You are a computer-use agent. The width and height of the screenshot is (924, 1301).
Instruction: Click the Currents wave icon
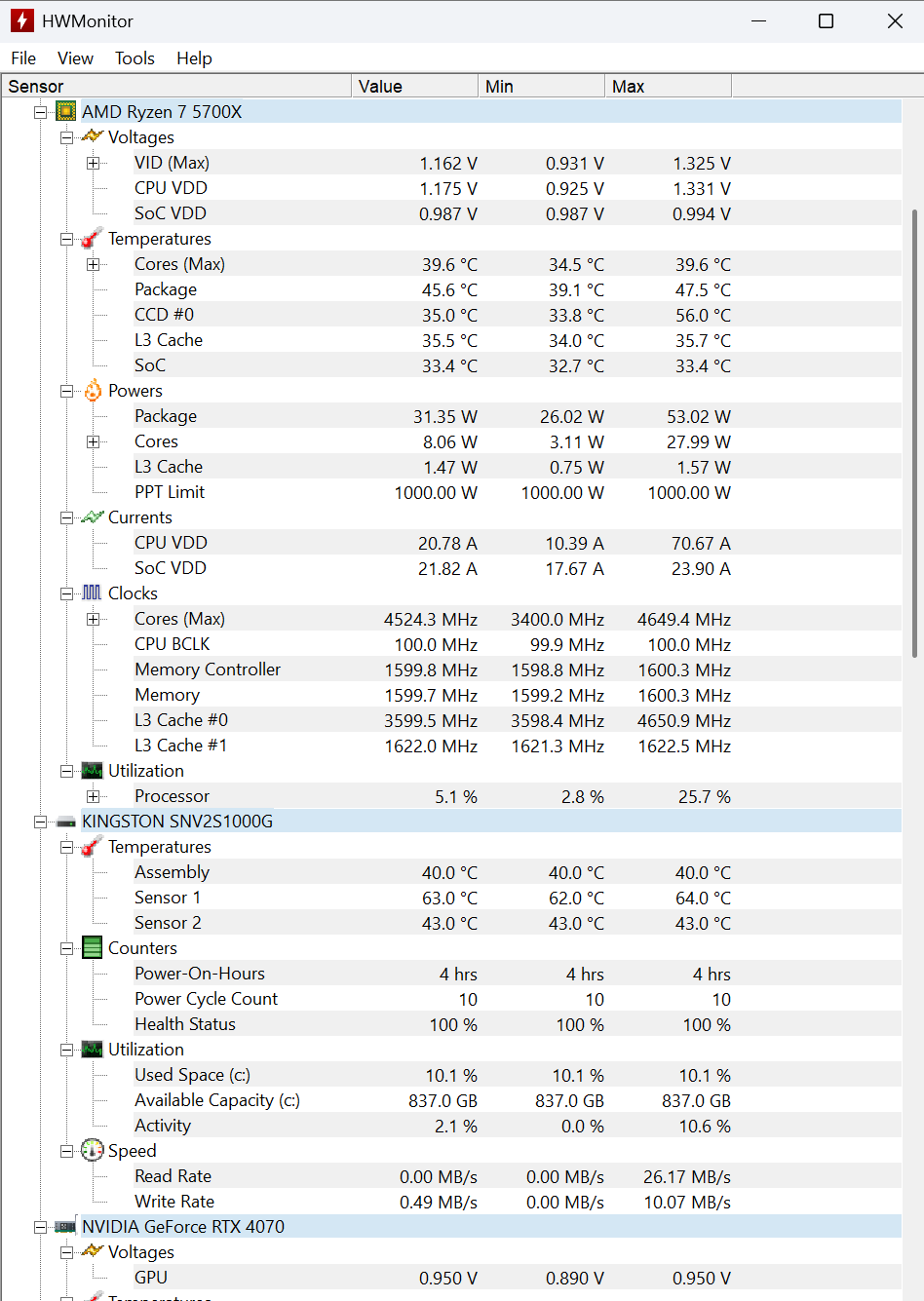(93, 517)
